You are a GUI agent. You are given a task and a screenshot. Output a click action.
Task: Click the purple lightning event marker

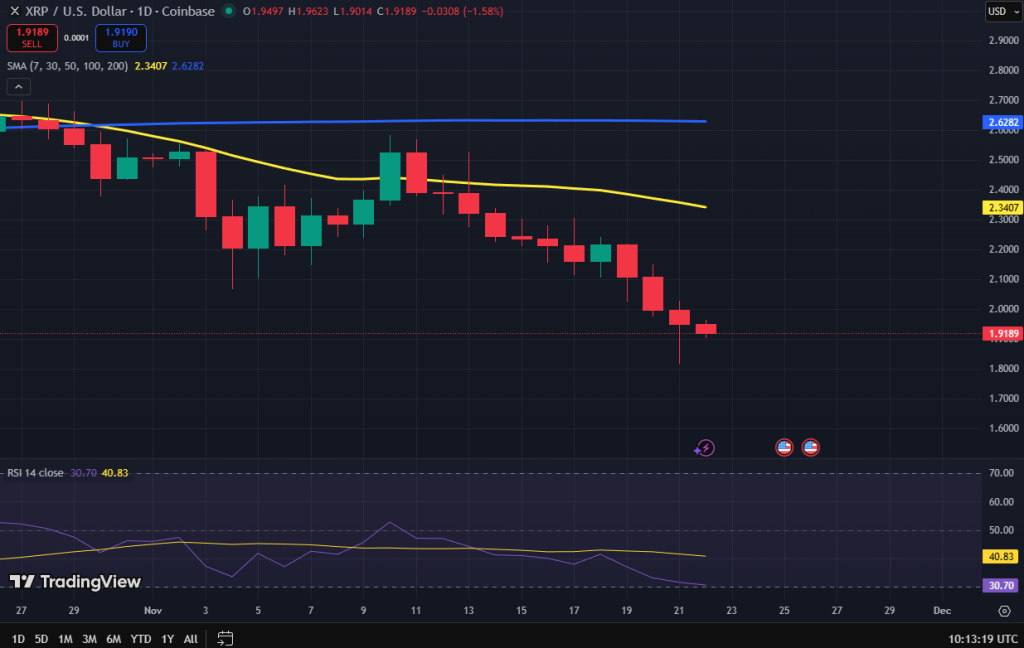tap(705, 448)
